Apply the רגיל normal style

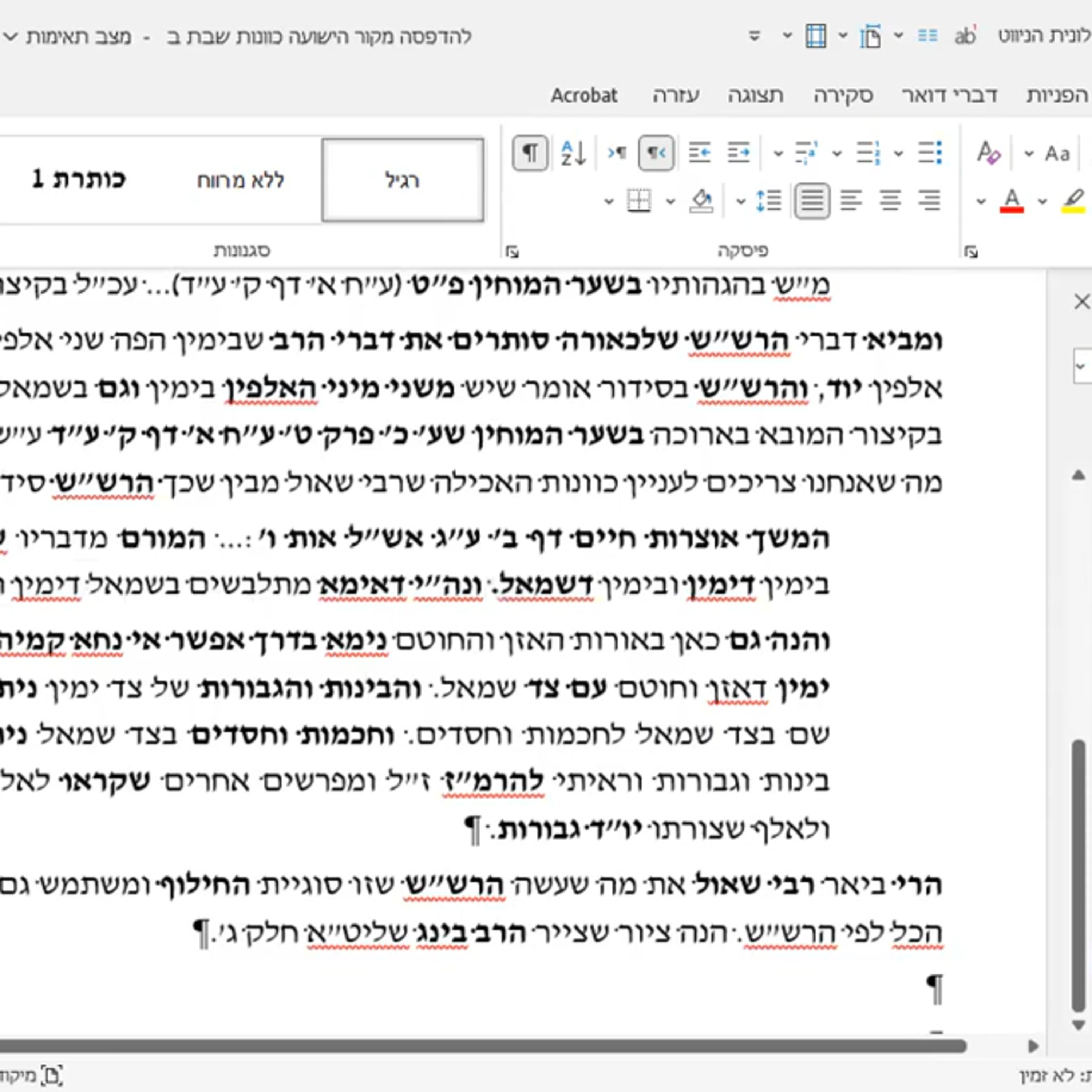coord(403,180)
